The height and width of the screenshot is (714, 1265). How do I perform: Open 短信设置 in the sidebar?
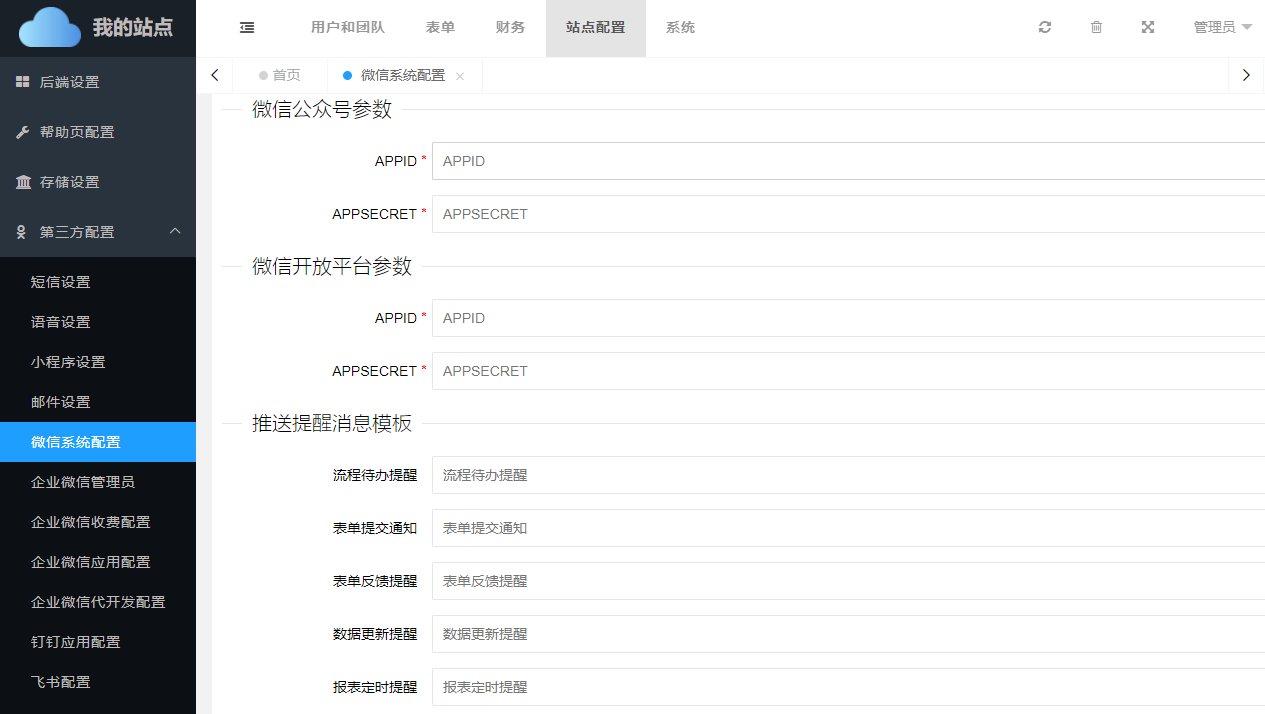click(61, 282)
